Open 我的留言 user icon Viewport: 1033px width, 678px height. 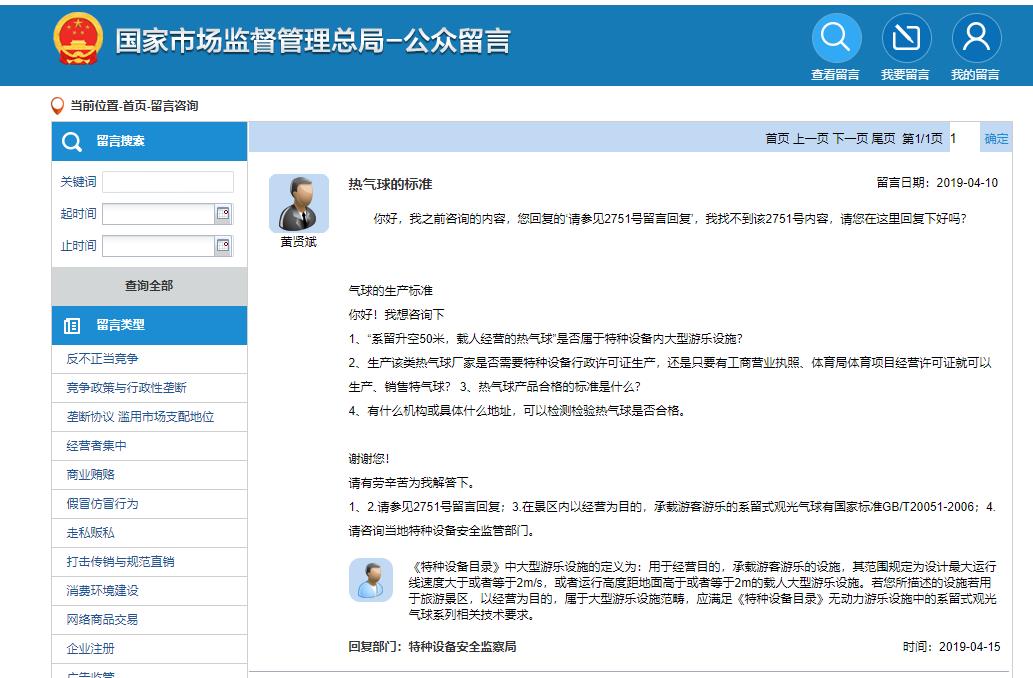coord(976,38)
